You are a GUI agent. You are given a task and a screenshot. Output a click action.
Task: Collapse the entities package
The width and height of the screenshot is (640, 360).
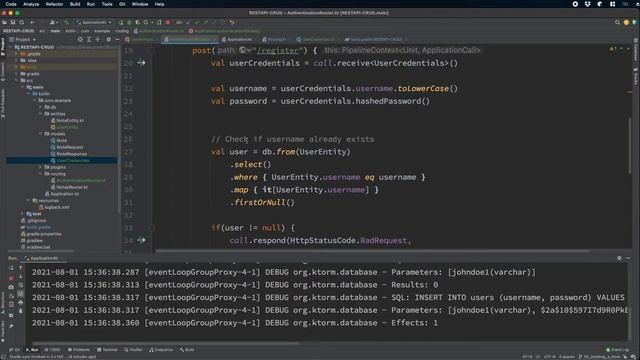(x=40, y=114)
